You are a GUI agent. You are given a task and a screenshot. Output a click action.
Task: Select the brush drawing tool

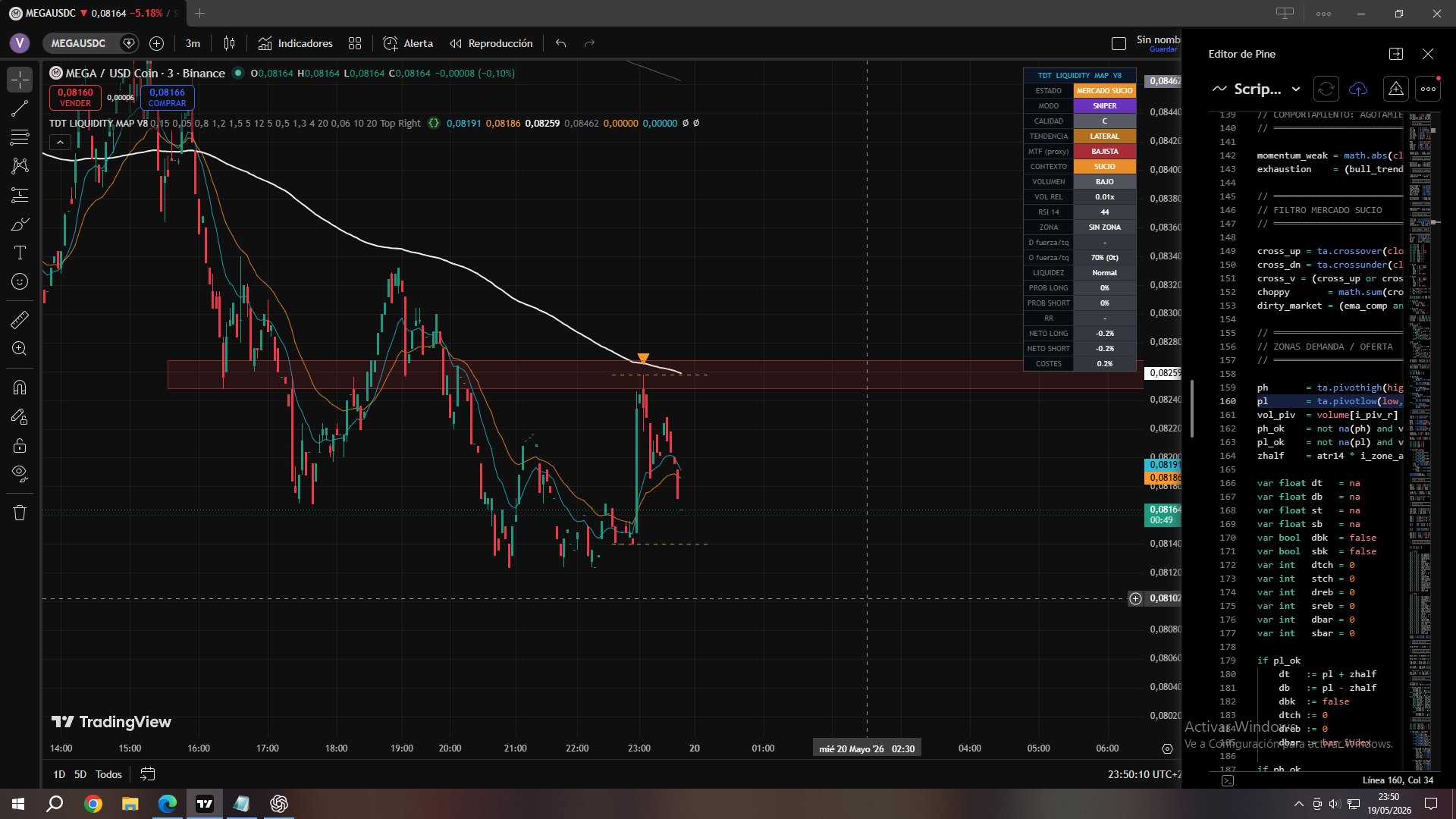(20, 224)
